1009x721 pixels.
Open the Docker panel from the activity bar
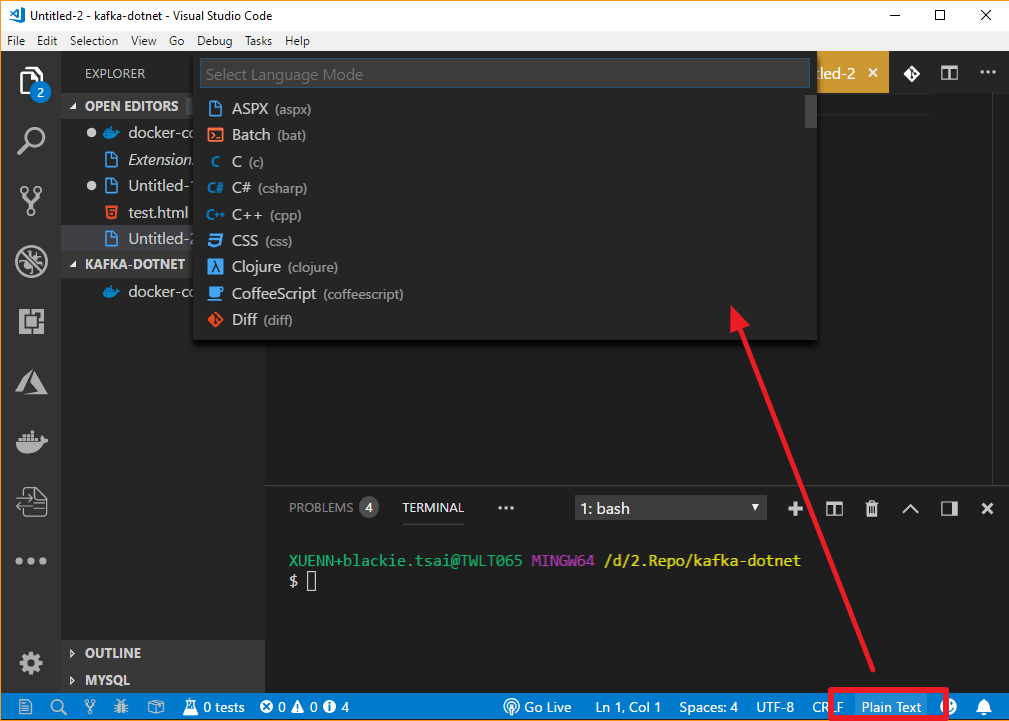pos(31,442)
